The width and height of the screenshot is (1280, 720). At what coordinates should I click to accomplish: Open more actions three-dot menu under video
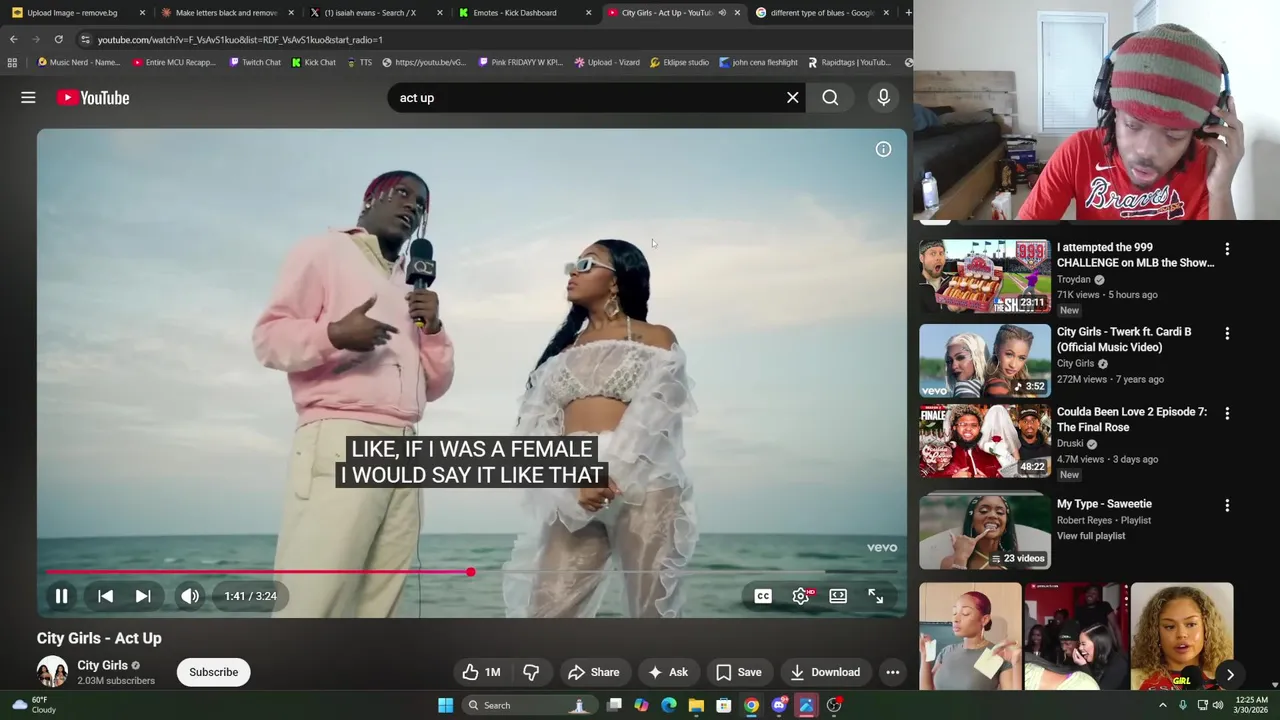pos(893,672)
